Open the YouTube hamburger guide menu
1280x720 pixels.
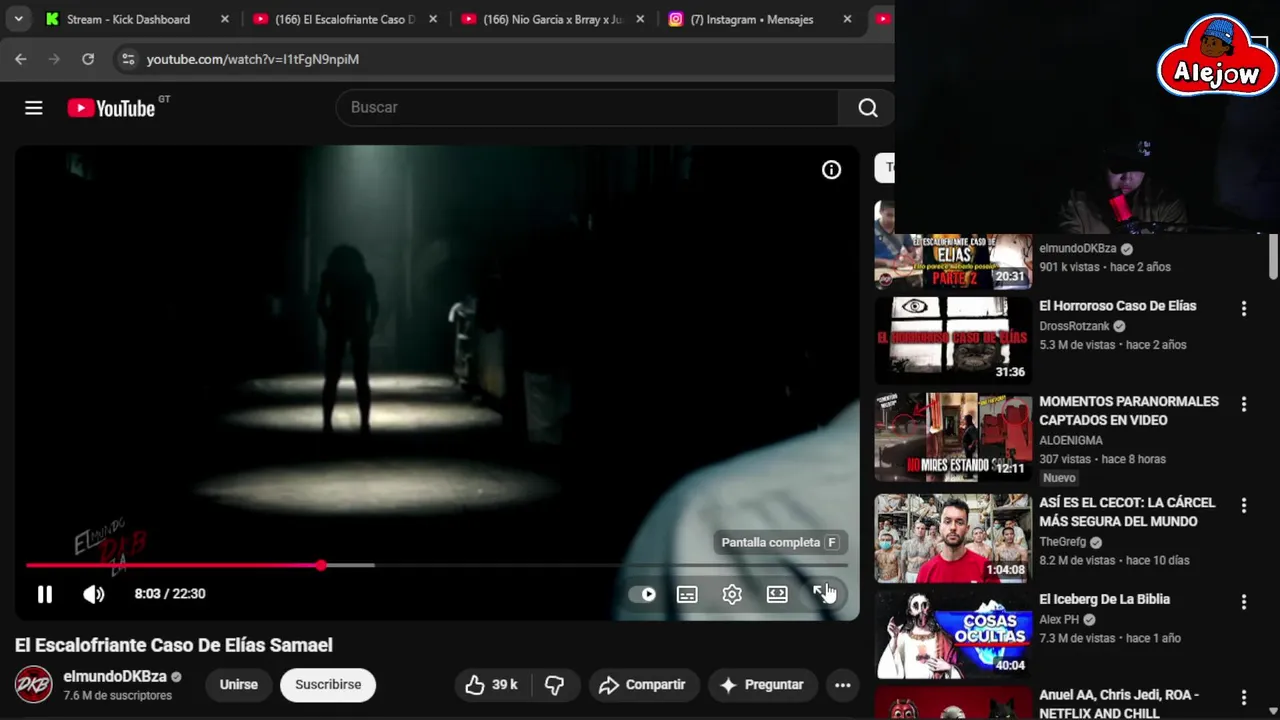34,108
